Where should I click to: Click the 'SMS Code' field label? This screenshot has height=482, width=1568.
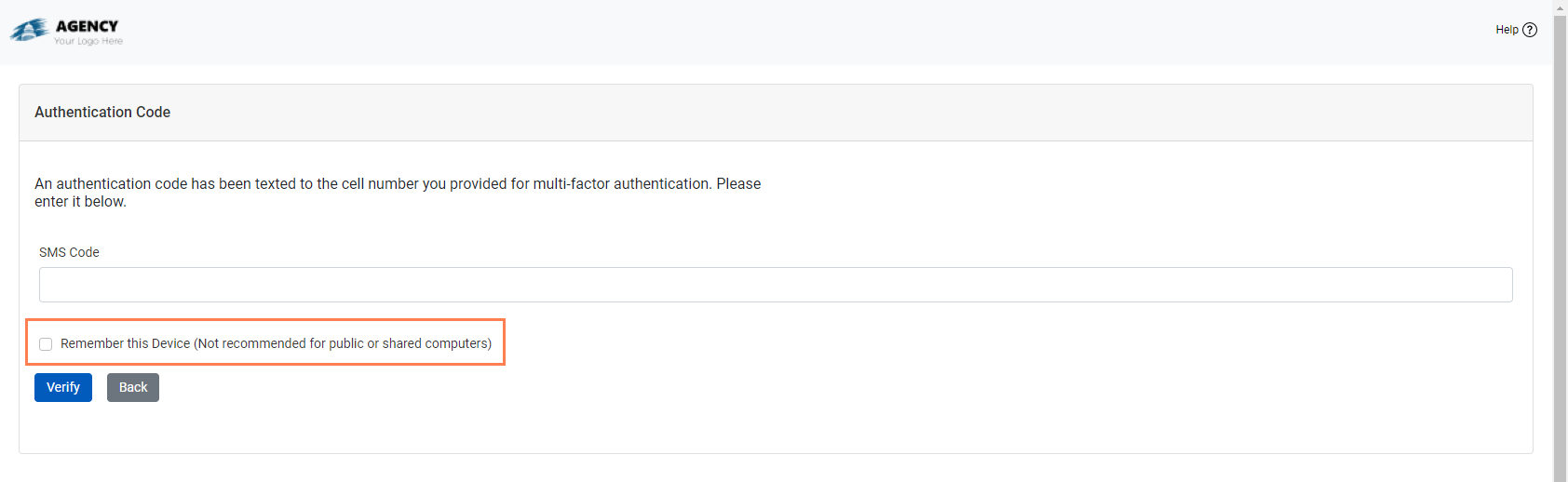(x=69, y=252)
